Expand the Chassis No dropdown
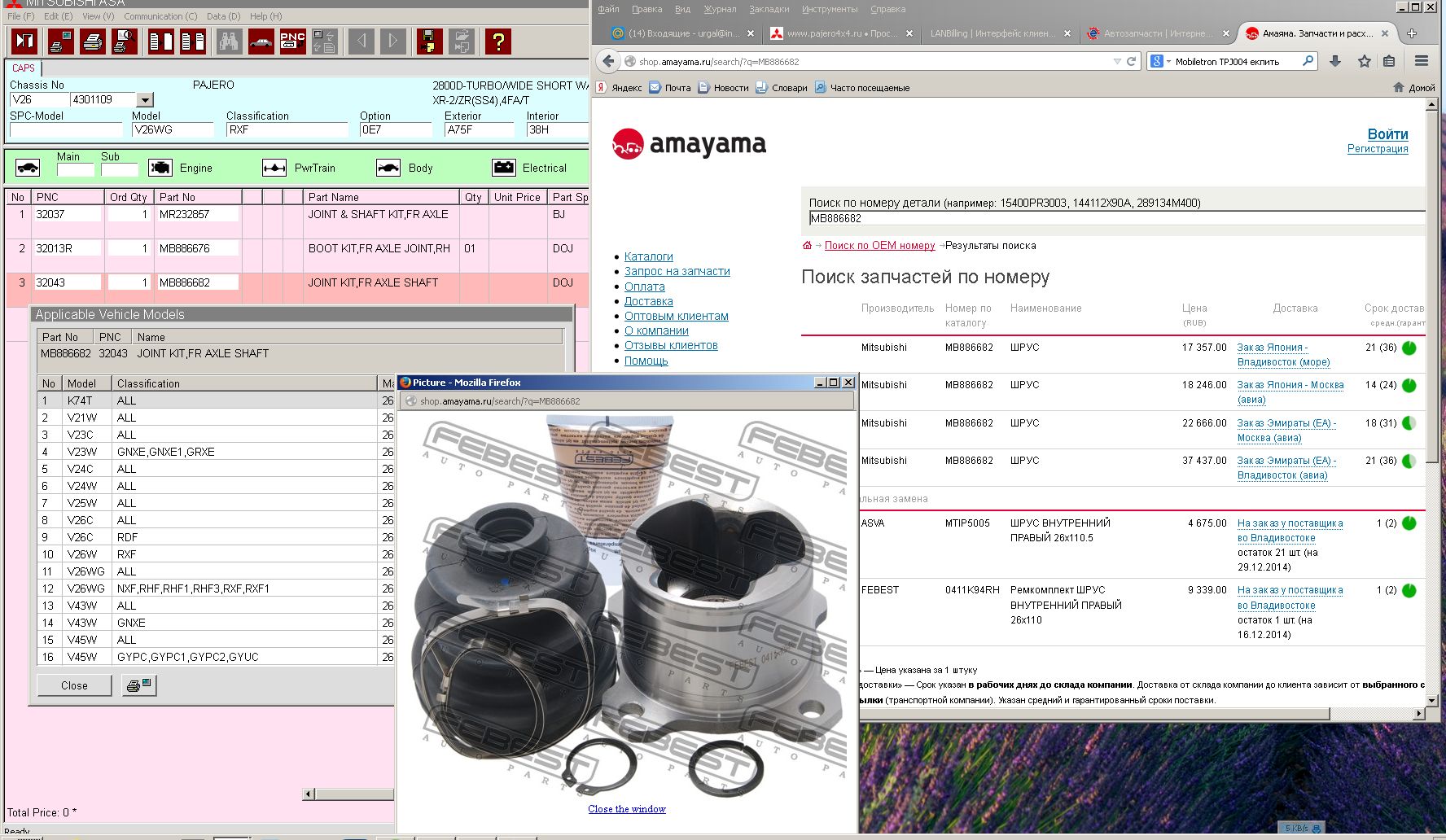 coord(145,100)
